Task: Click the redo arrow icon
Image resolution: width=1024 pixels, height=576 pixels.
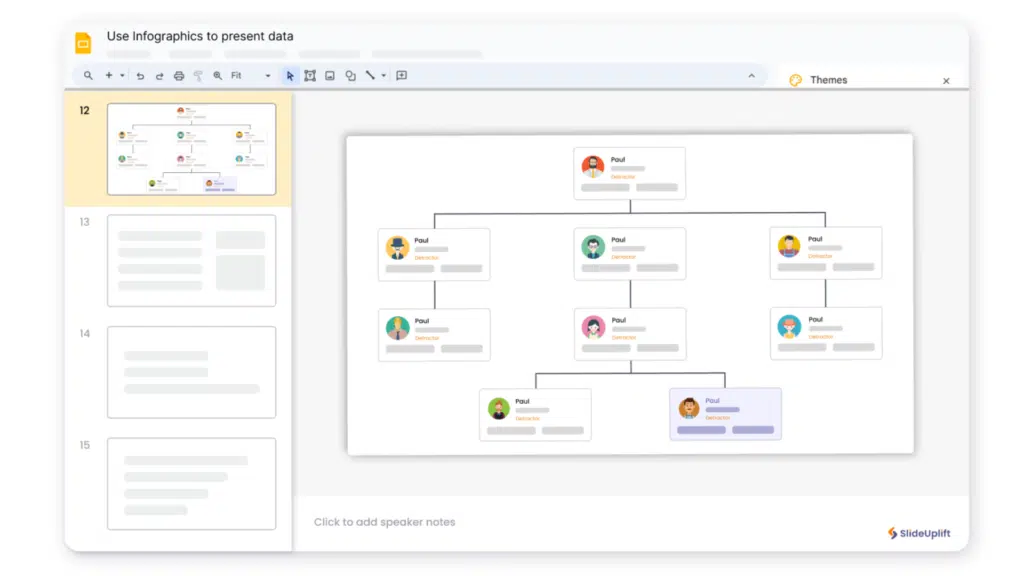Action: (x=159, y=76)
